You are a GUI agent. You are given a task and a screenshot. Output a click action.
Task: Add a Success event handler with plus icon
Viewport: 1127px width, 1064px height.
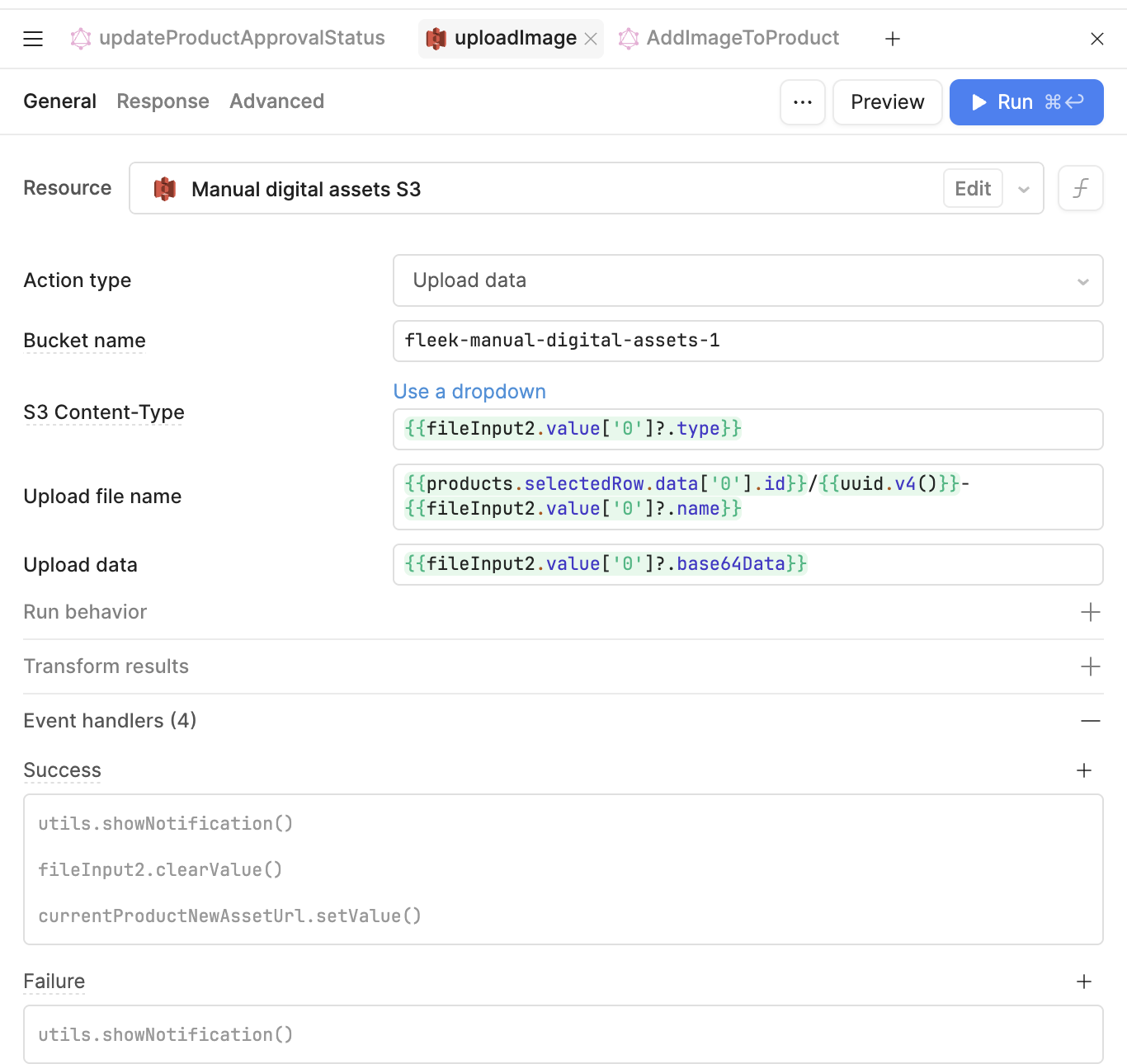[1083, 770]
